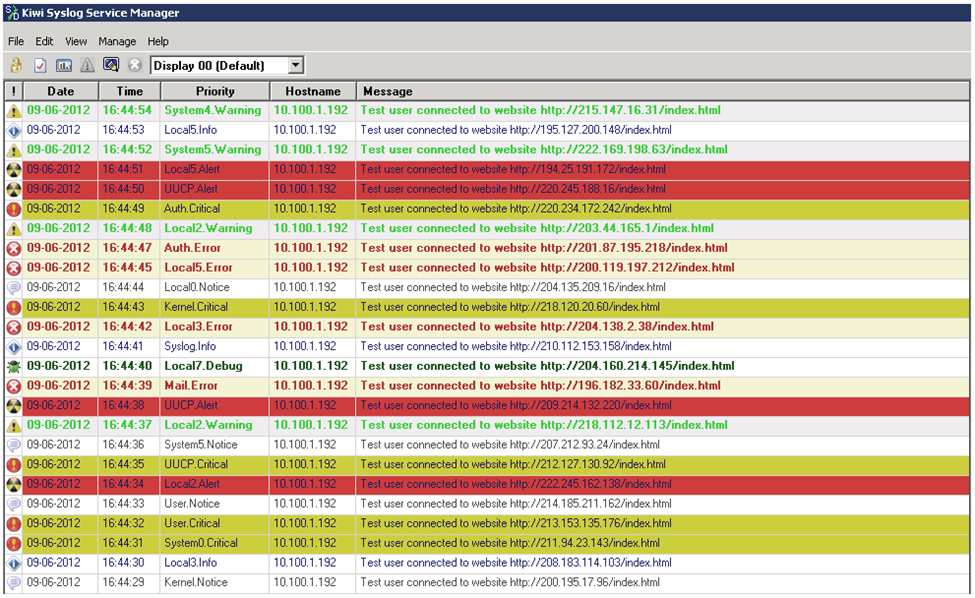
Task: Open the View menu
Action: [76, 41]
